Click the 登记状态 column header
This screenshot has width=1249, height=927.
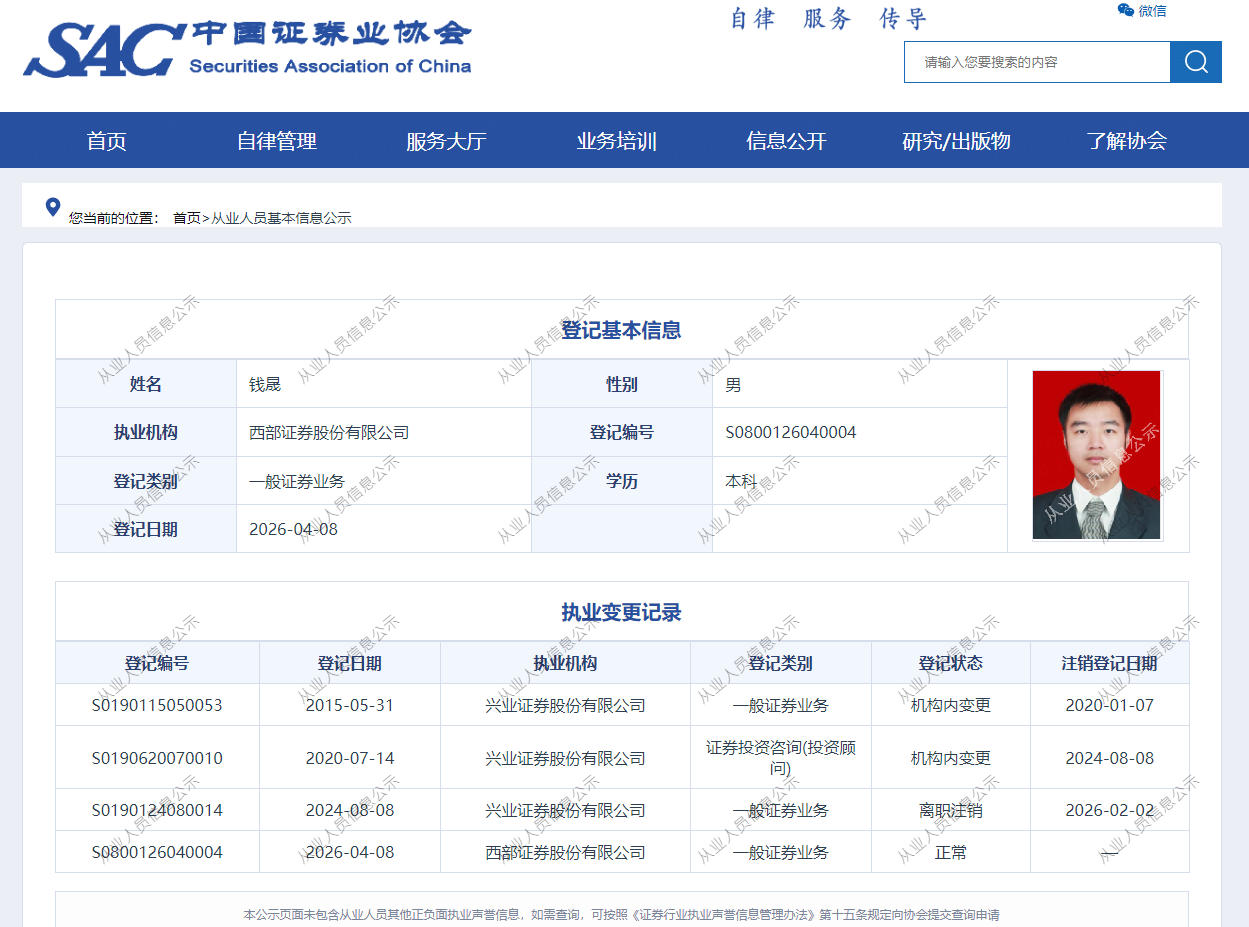[x=950, y=663]
